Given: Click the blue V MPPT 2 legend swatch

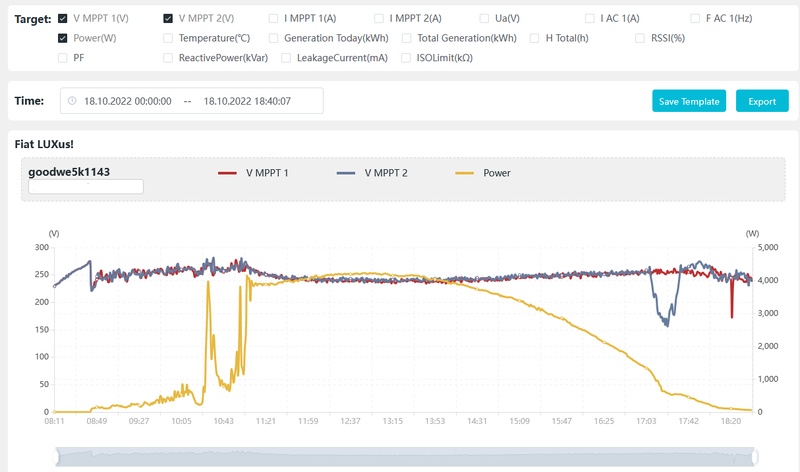Looking at the screenshot, I should point(346,173).
